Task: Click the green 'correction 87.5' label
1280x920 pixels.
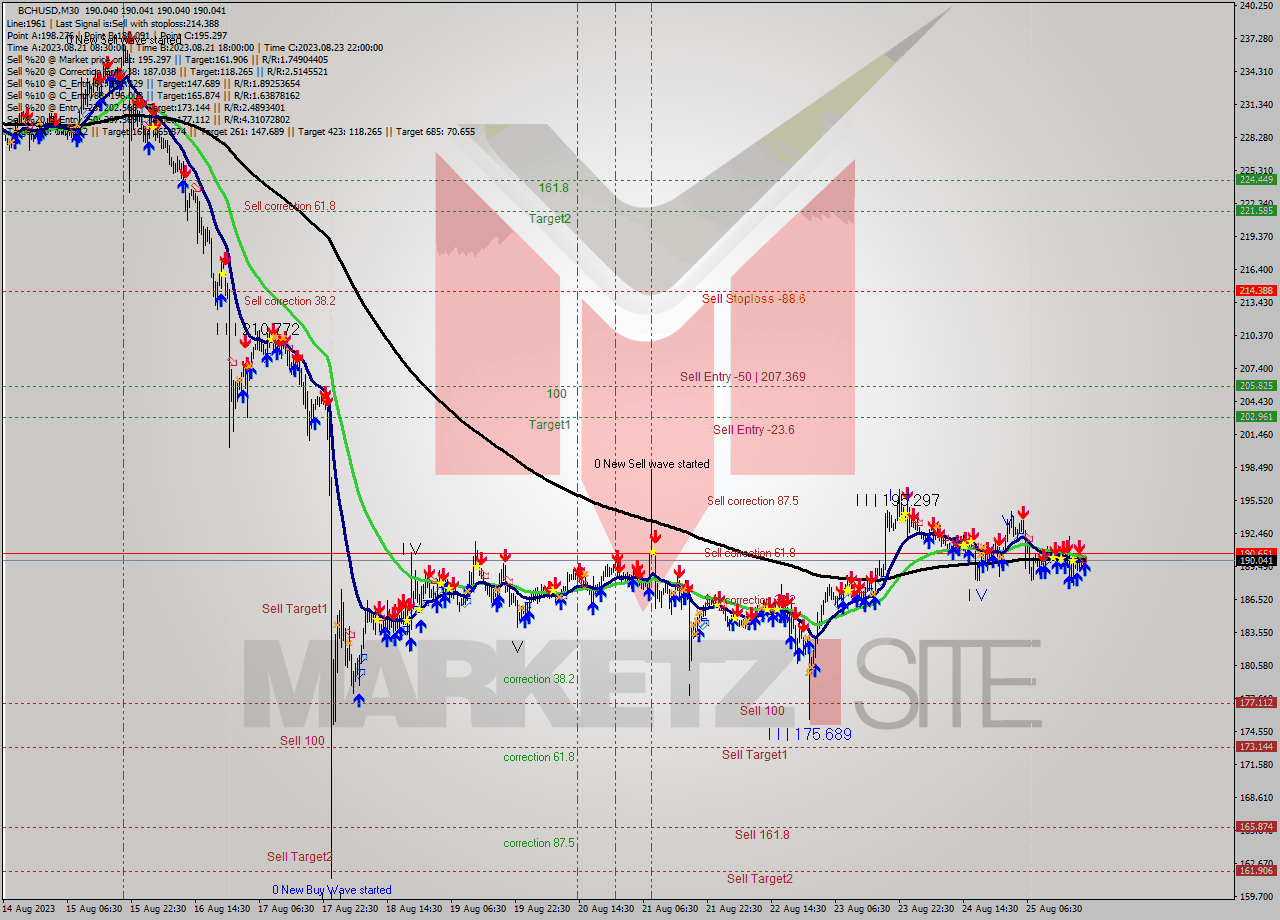Action: (539, 843)
